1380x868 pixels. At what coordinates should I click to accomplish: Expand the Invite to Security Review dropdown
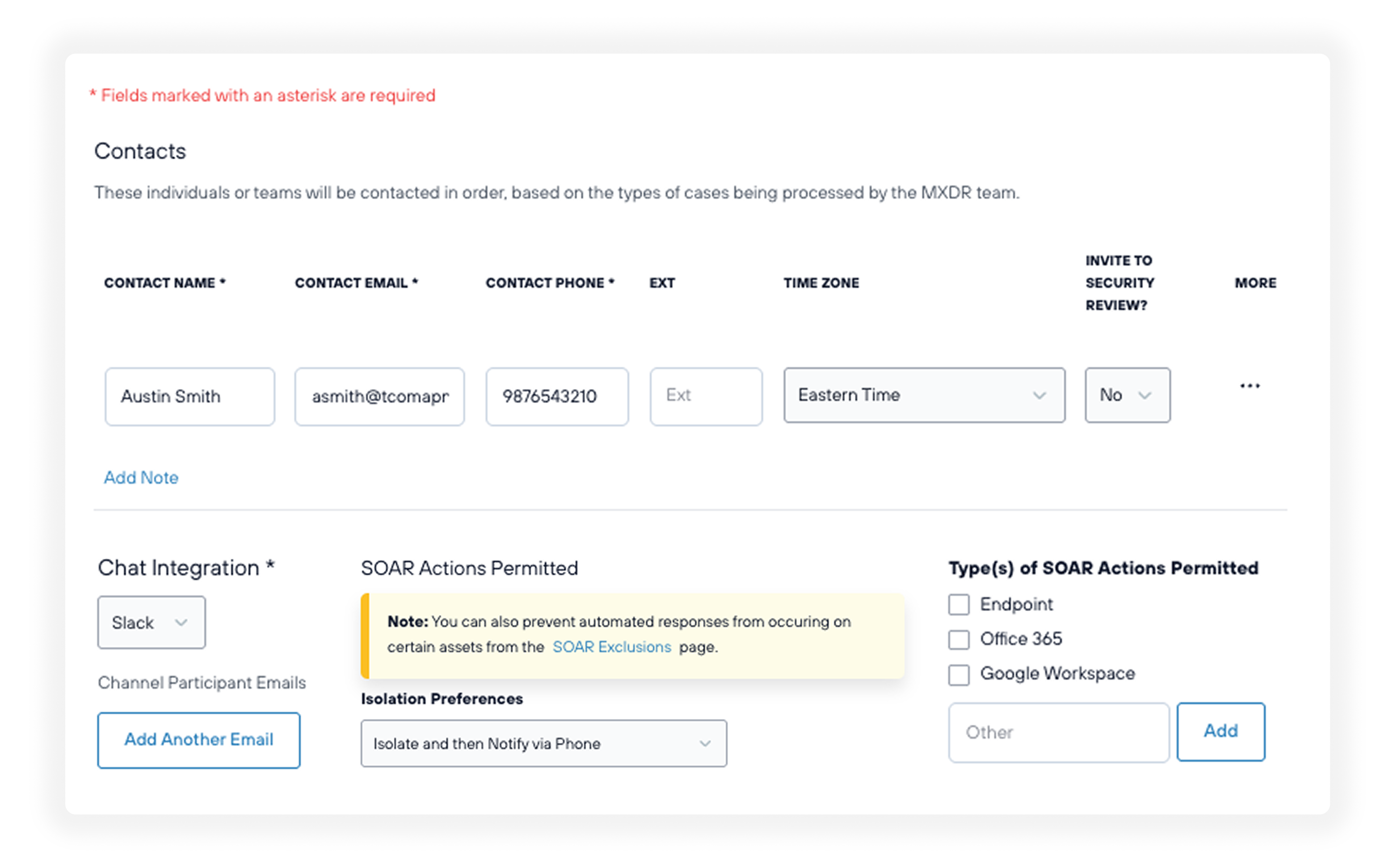point(1127,395)
